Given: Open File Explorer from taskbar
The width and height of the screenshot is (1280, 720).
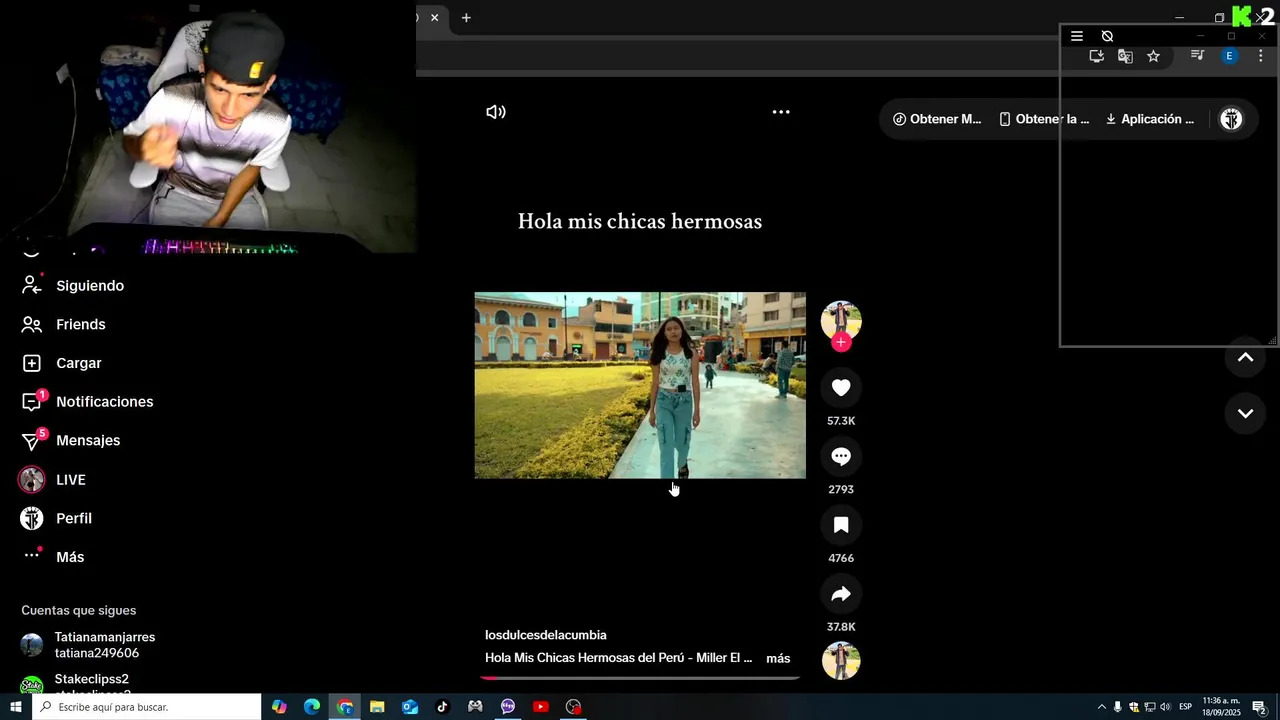Looking at the screenshot, I should click(377, 707).
